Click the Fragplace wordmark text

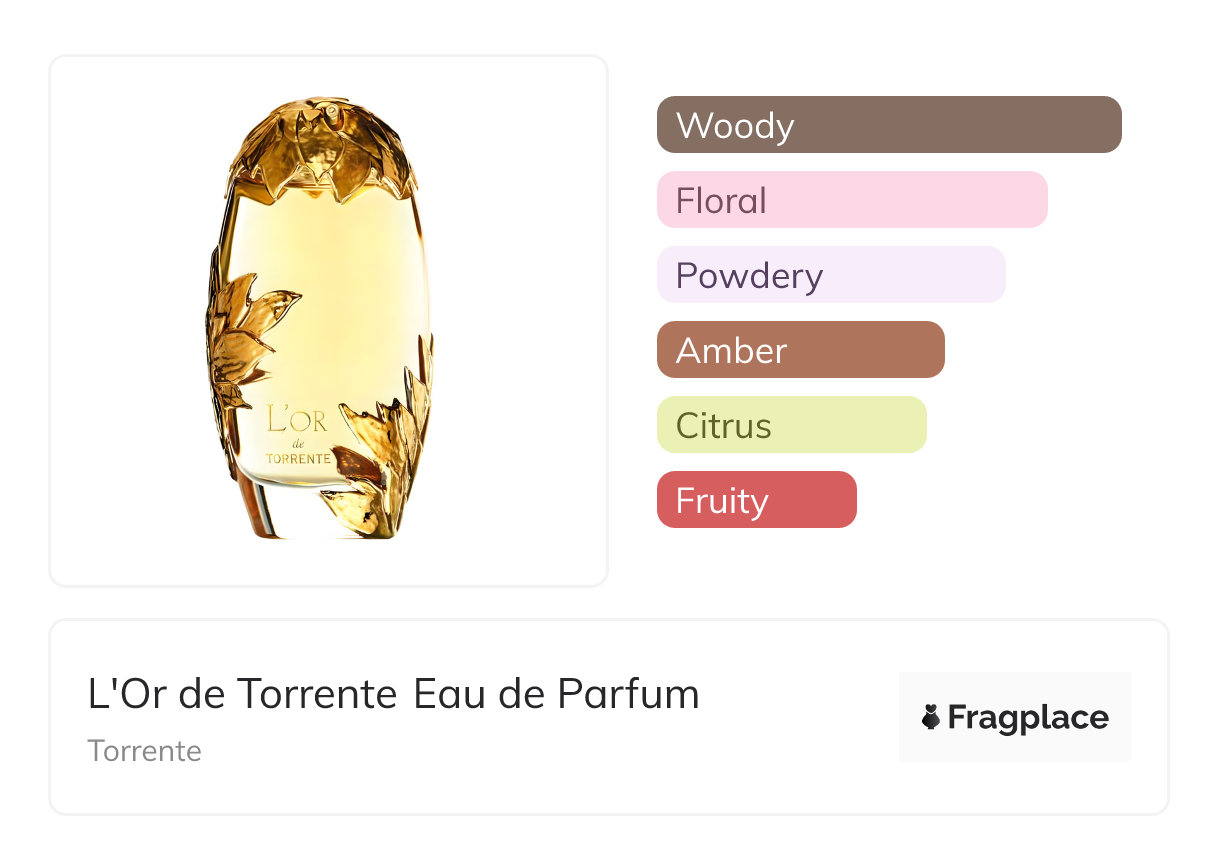point(1028,717)
